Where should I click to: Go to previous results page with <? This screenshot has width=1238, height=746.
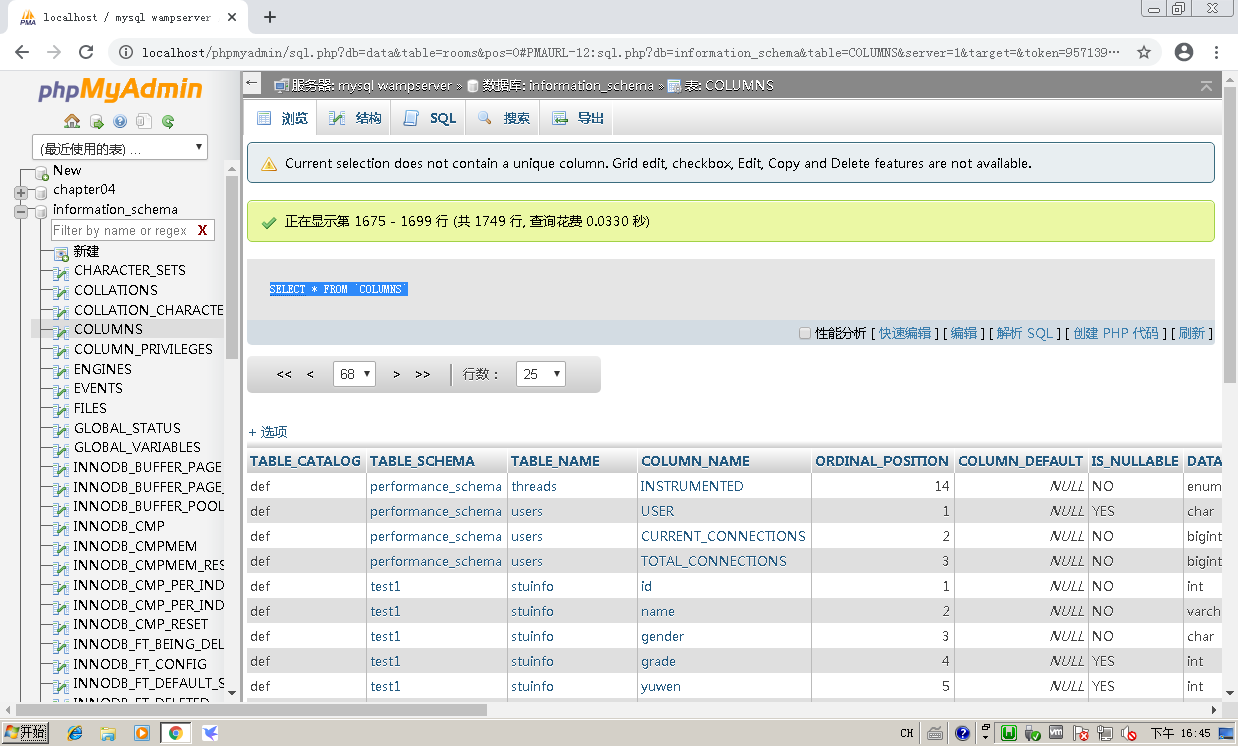coord(310,374)
